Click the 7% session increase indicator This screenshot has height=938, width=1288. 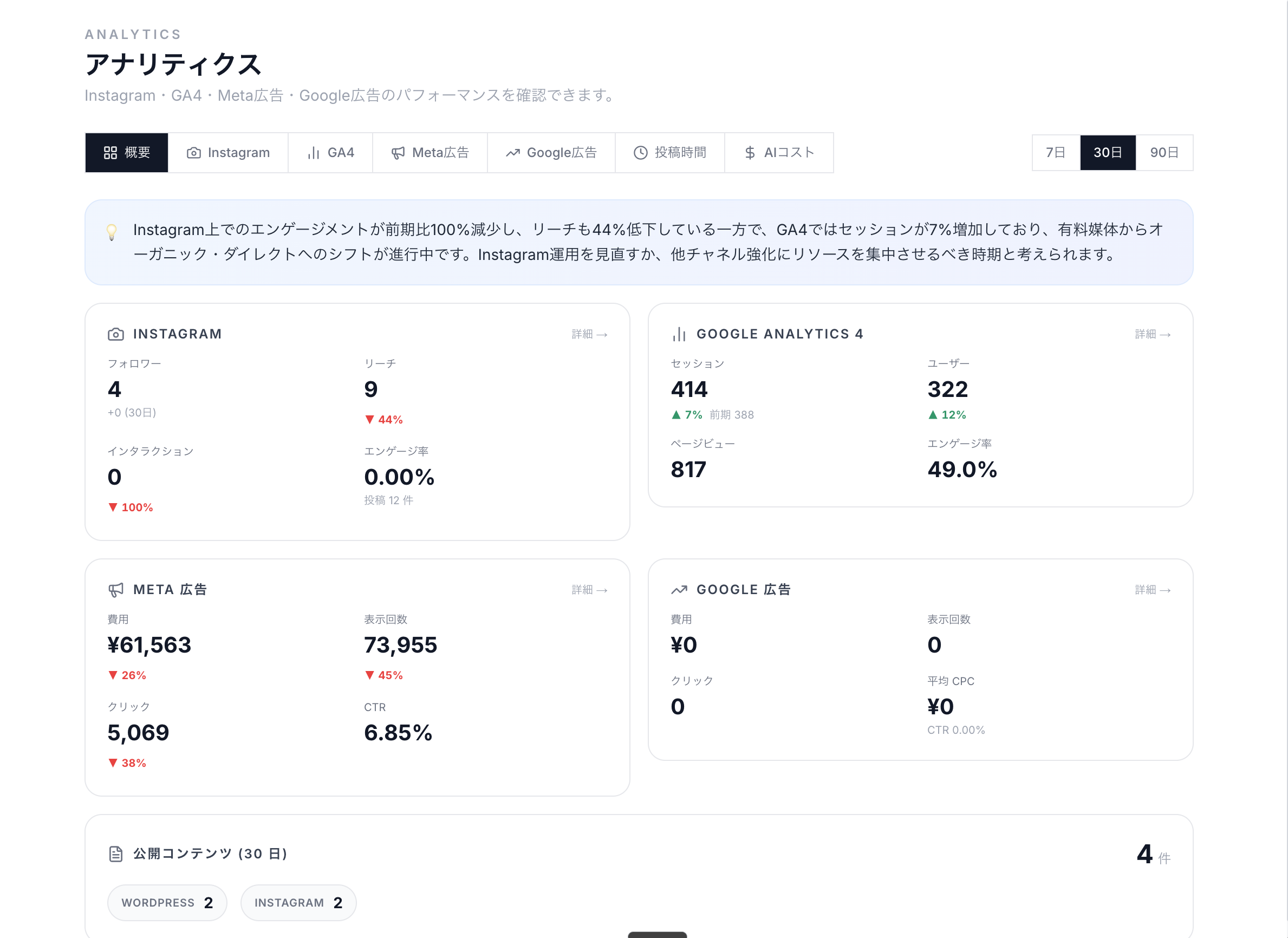(x=687, y=415)
